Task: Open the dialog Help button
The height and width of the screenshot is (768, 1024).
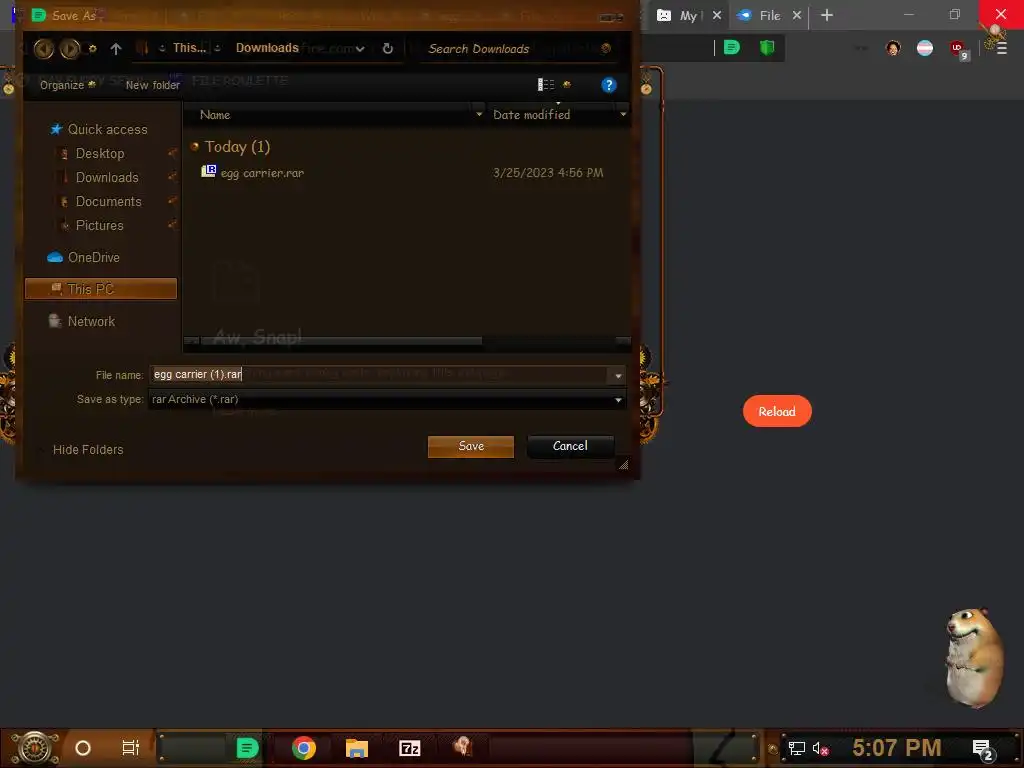Action: pos(608,85)
